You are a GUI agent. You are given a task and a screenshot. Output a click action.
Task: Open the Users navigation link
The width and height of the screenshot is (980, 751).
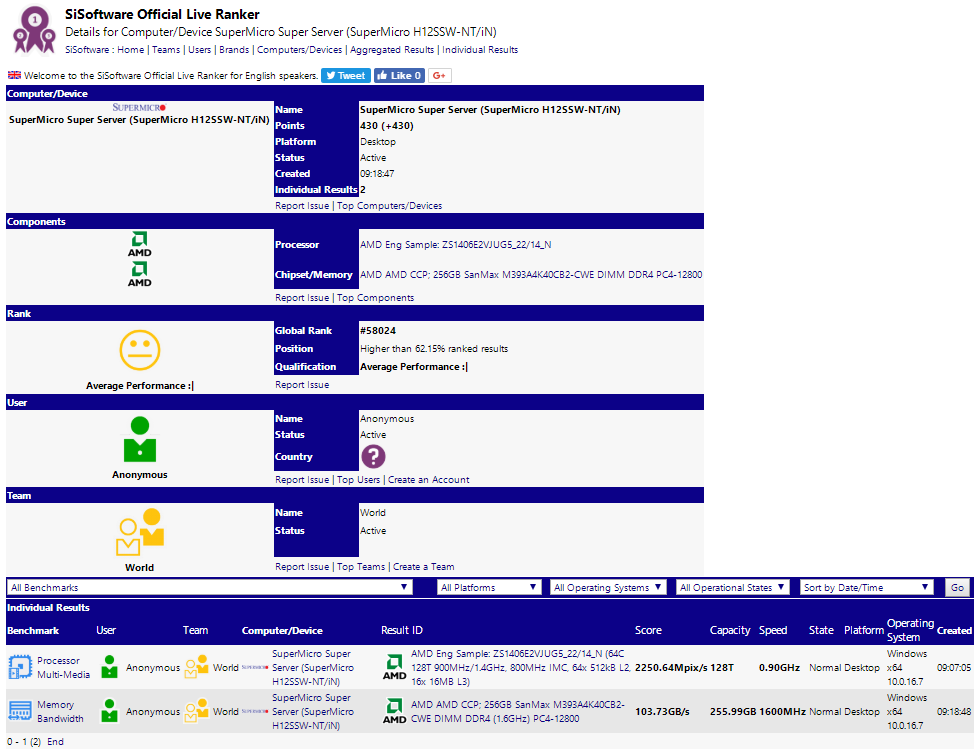point(199,50)
